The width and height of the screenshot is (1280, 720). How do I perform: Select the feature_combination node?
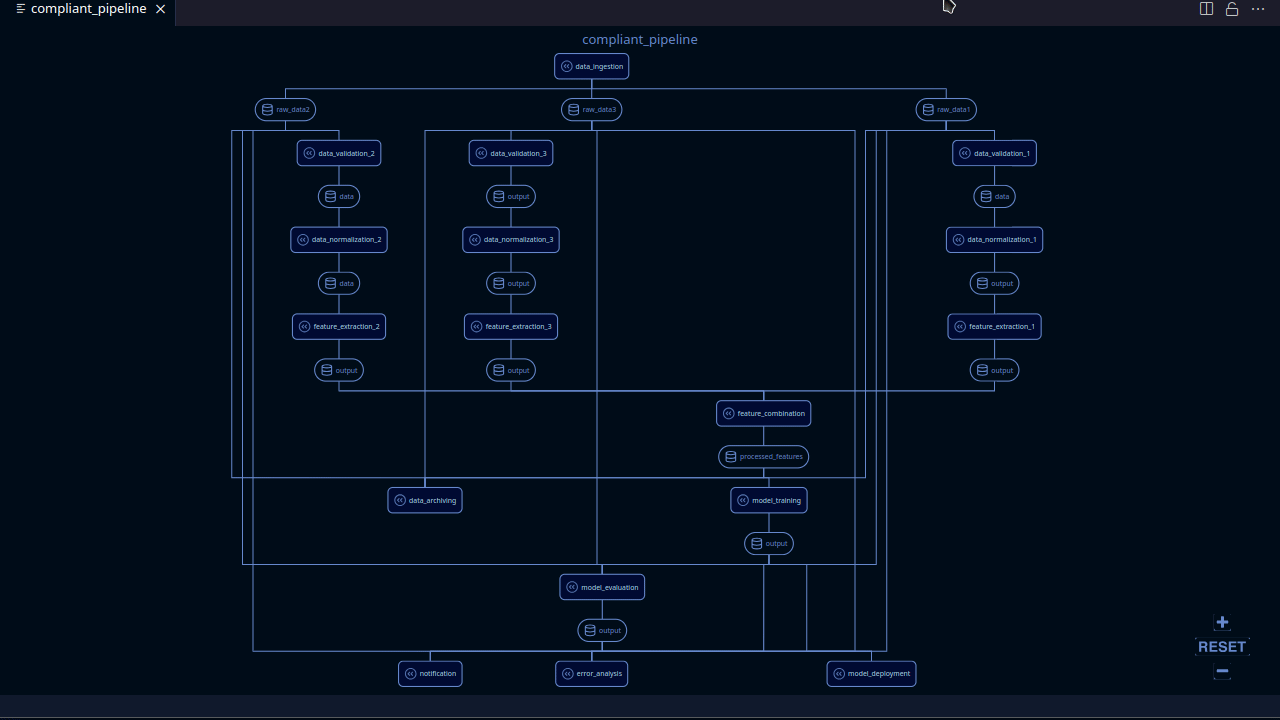point(763,413)
